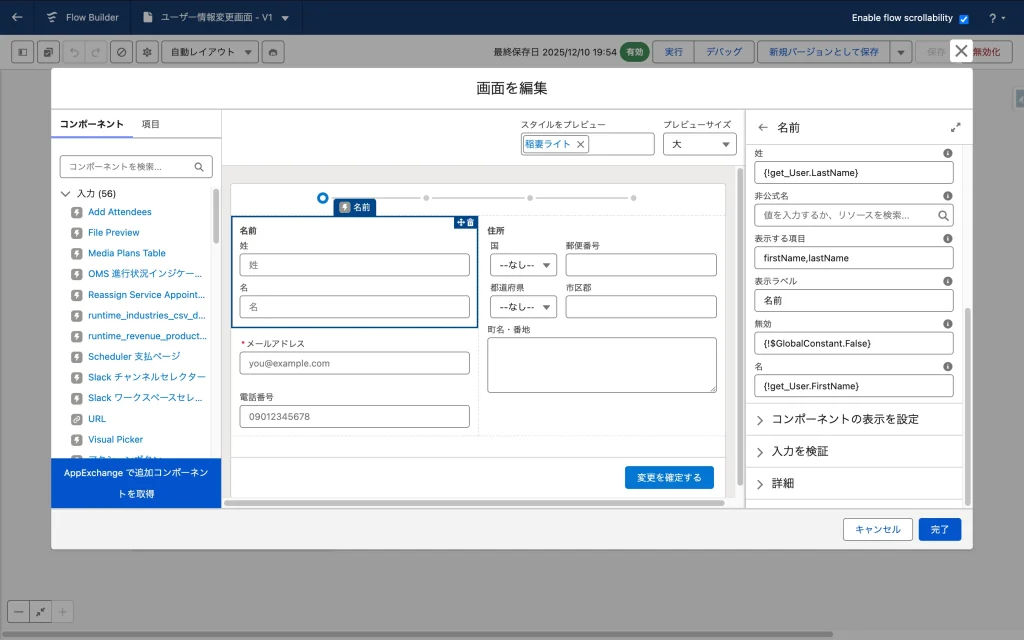Click the move handle on 名前 component
1024x640 pixels.
click(460, 222)
